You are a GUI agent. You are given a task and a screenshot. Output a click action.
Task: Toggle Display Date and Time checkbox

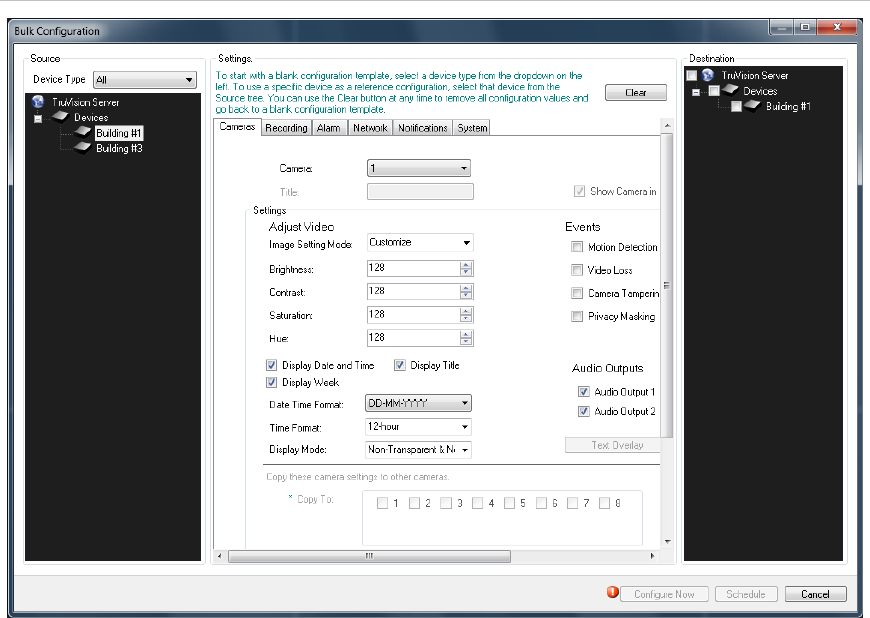271,365
